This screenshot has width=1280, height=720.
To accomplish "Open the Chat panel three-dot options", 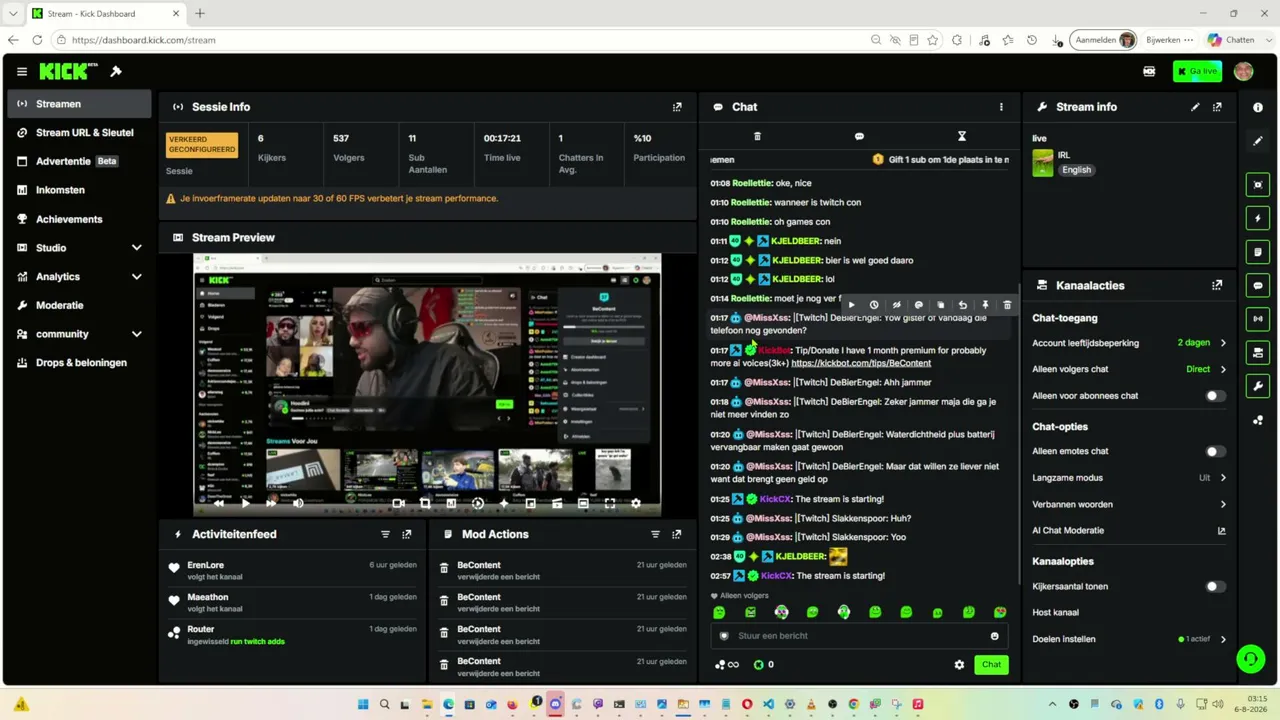I will (1001, 107).
